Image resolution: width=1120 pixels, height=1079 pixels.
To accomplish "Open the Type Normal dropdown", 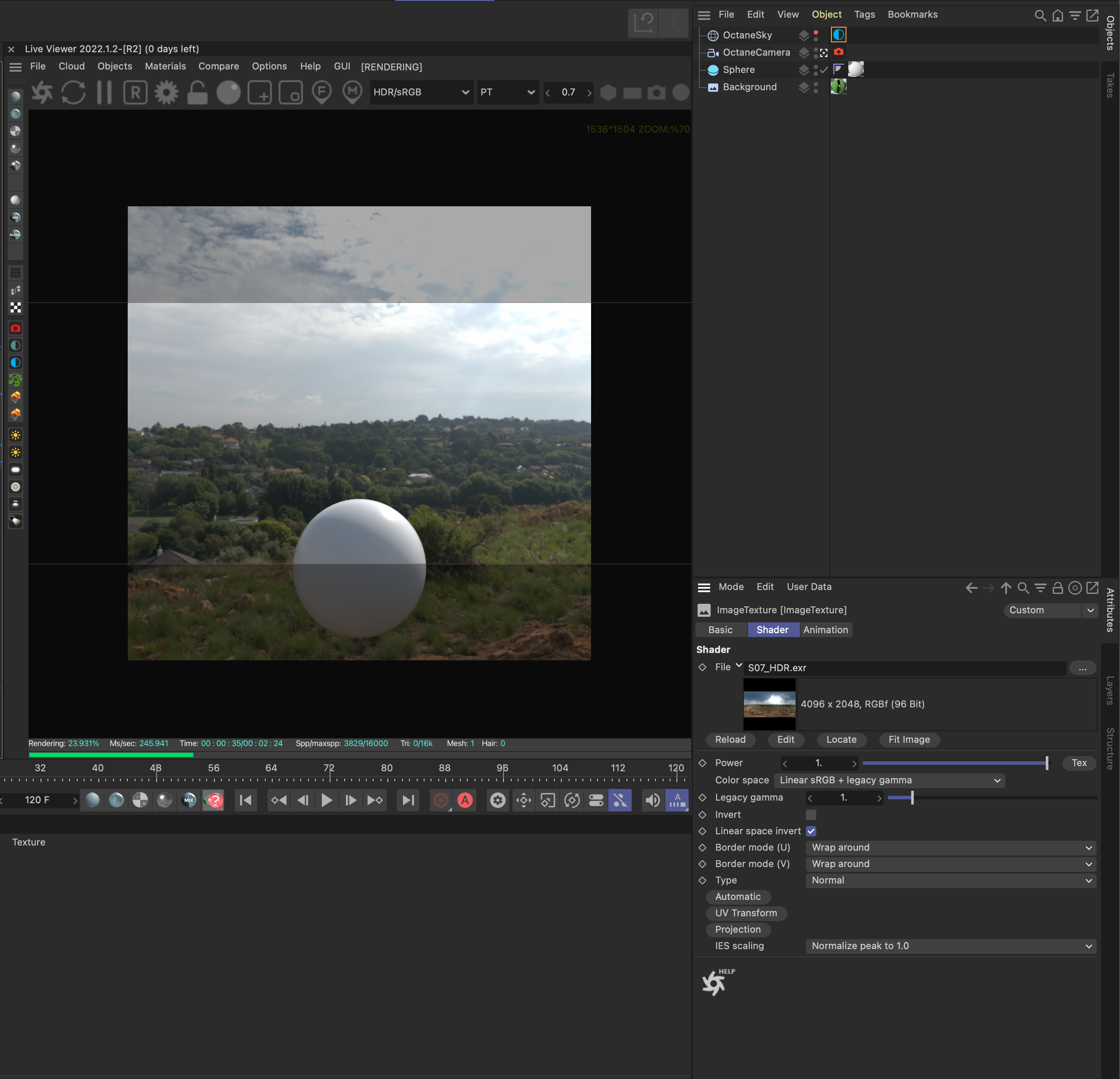I will pyautogui.click(x=951, y=881).
